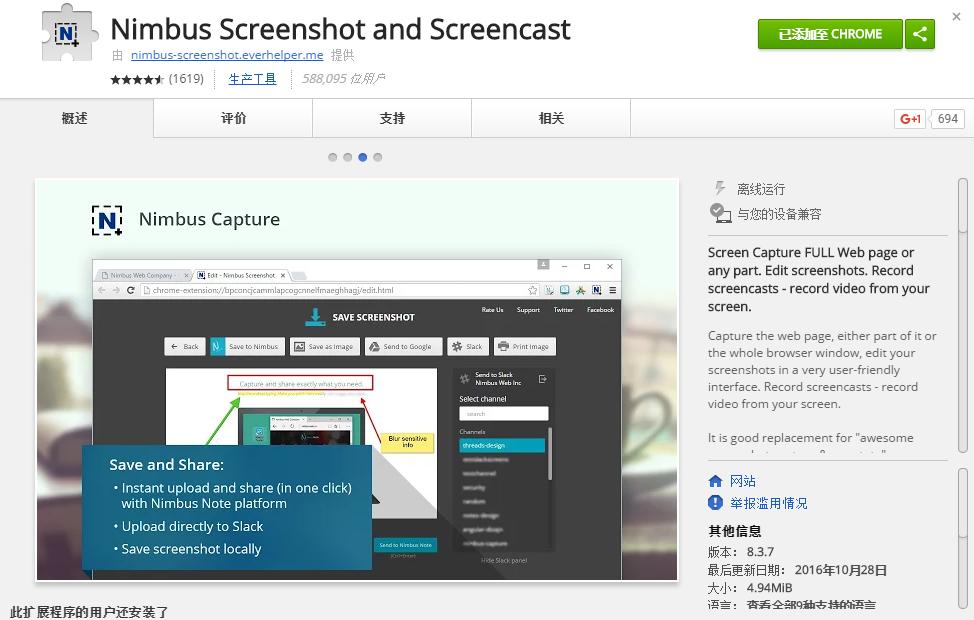Close the extension detail overlay
Viewport: 974px width, 620px height.
(957, 17)
